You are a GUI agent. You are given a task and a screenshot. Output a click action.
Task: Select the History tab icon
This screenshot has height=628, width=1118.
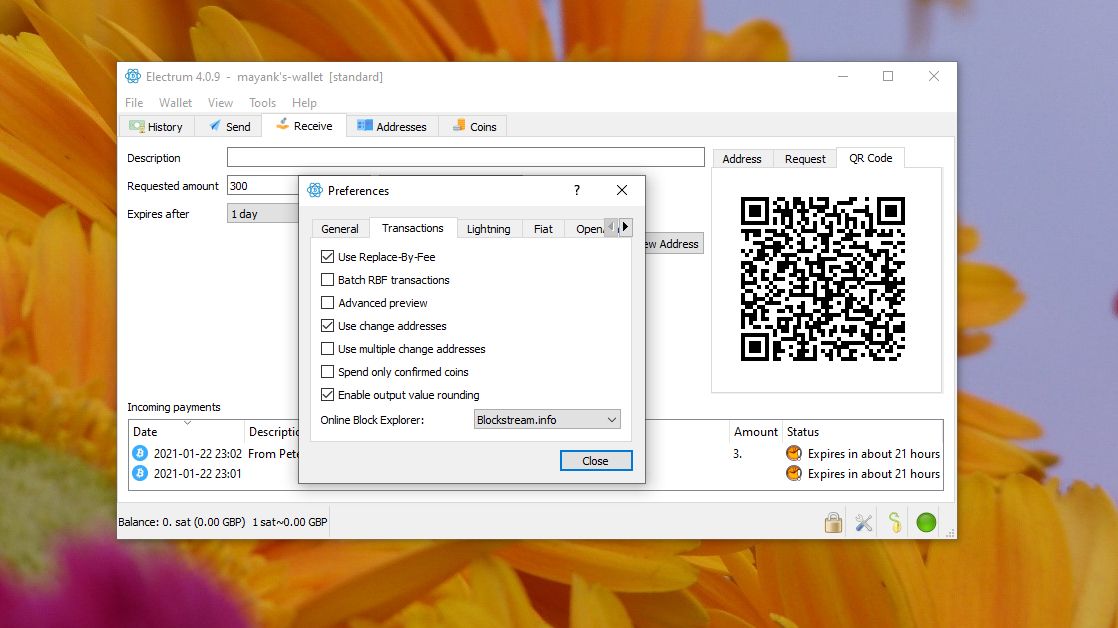[137, 126]
